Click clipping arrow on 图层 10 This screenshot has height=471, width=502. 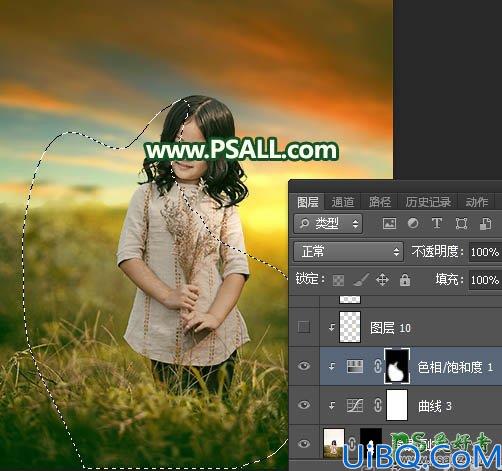click(331, 328)
